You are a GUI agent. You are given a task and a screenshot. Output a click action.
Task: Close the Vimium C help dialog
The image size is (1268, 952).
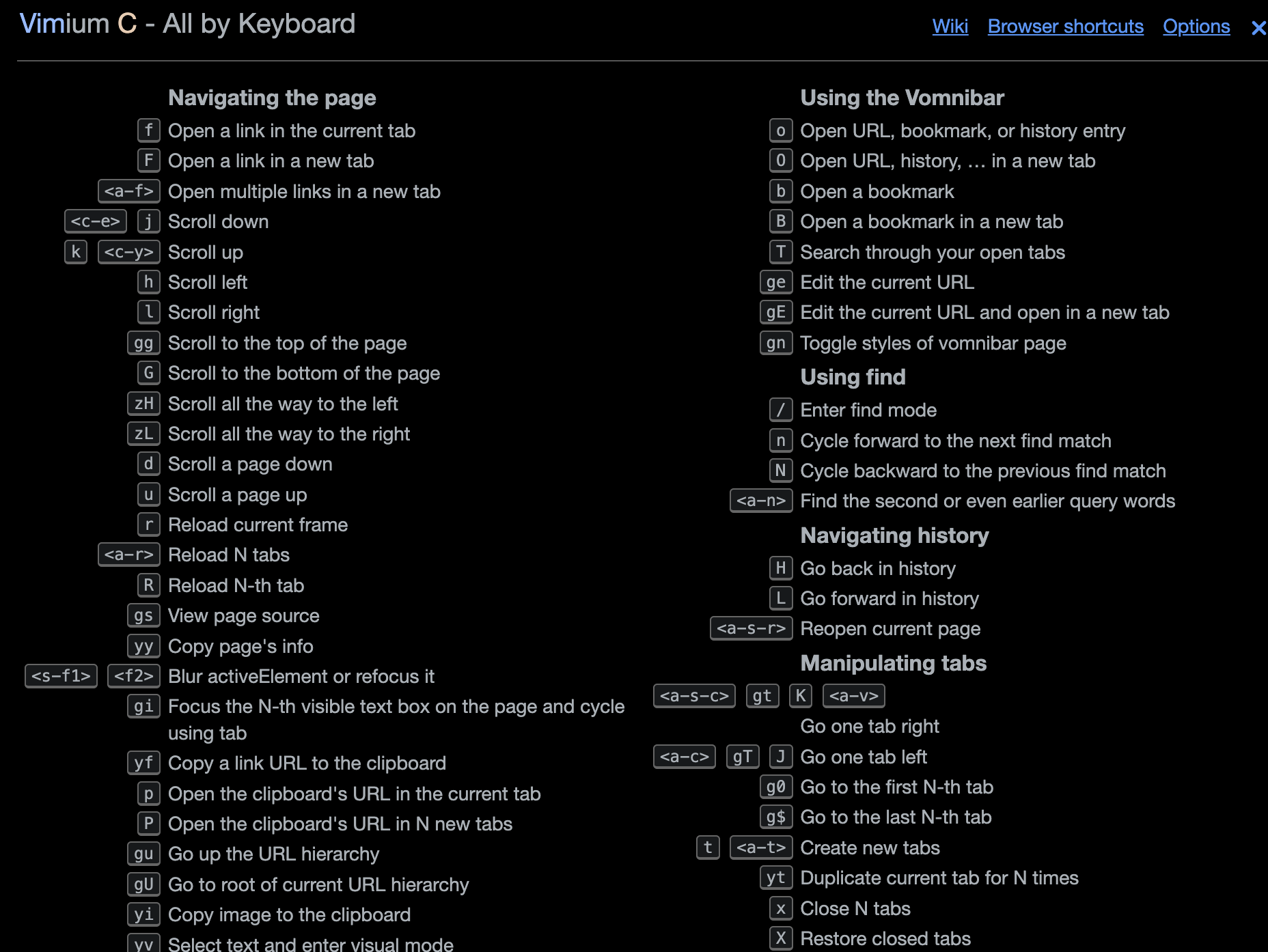click(x=1258, y=28)
